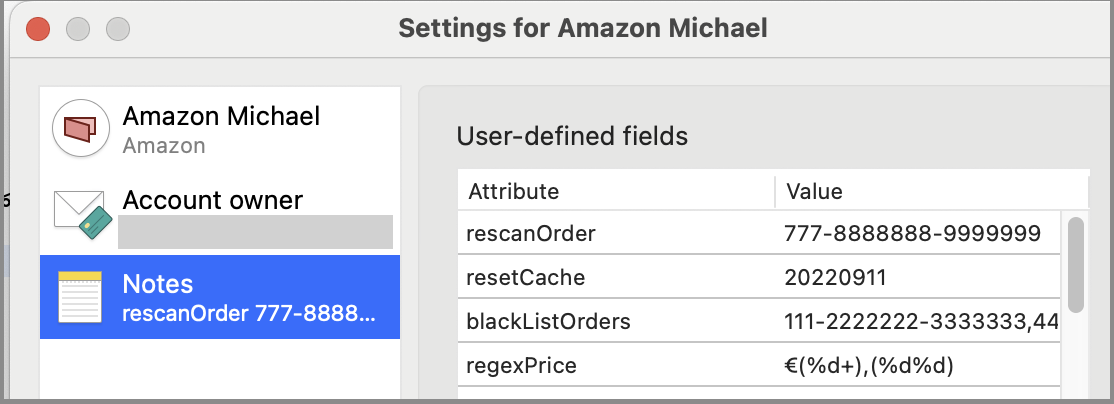Click the Notes notepad icon
Viewport: 1114px width, 404px height.
[x=81, y=297]
